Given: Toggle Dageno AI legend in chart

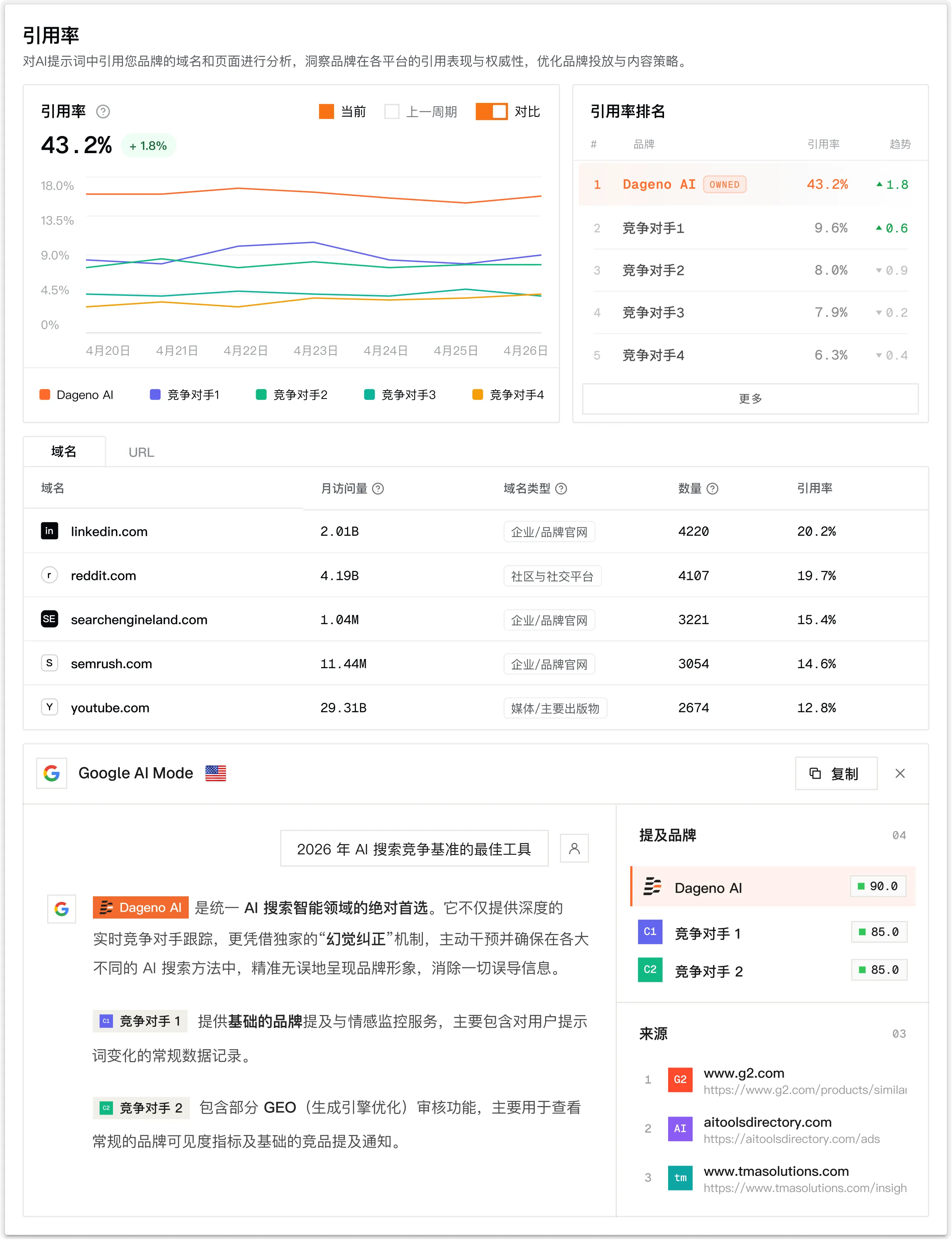Looking at the screenshot, I should 77,395.
